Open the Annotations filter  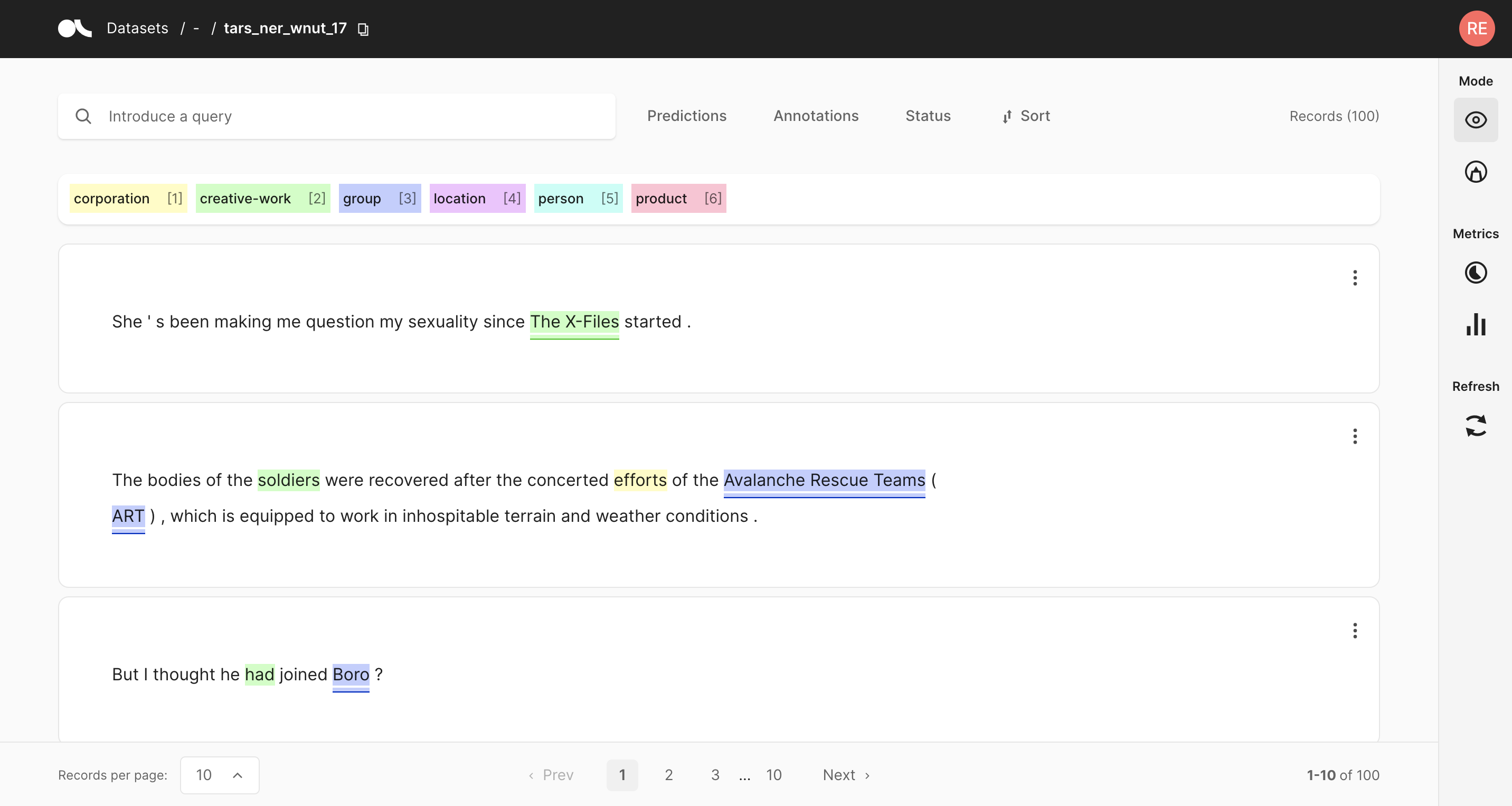(816, 116)
